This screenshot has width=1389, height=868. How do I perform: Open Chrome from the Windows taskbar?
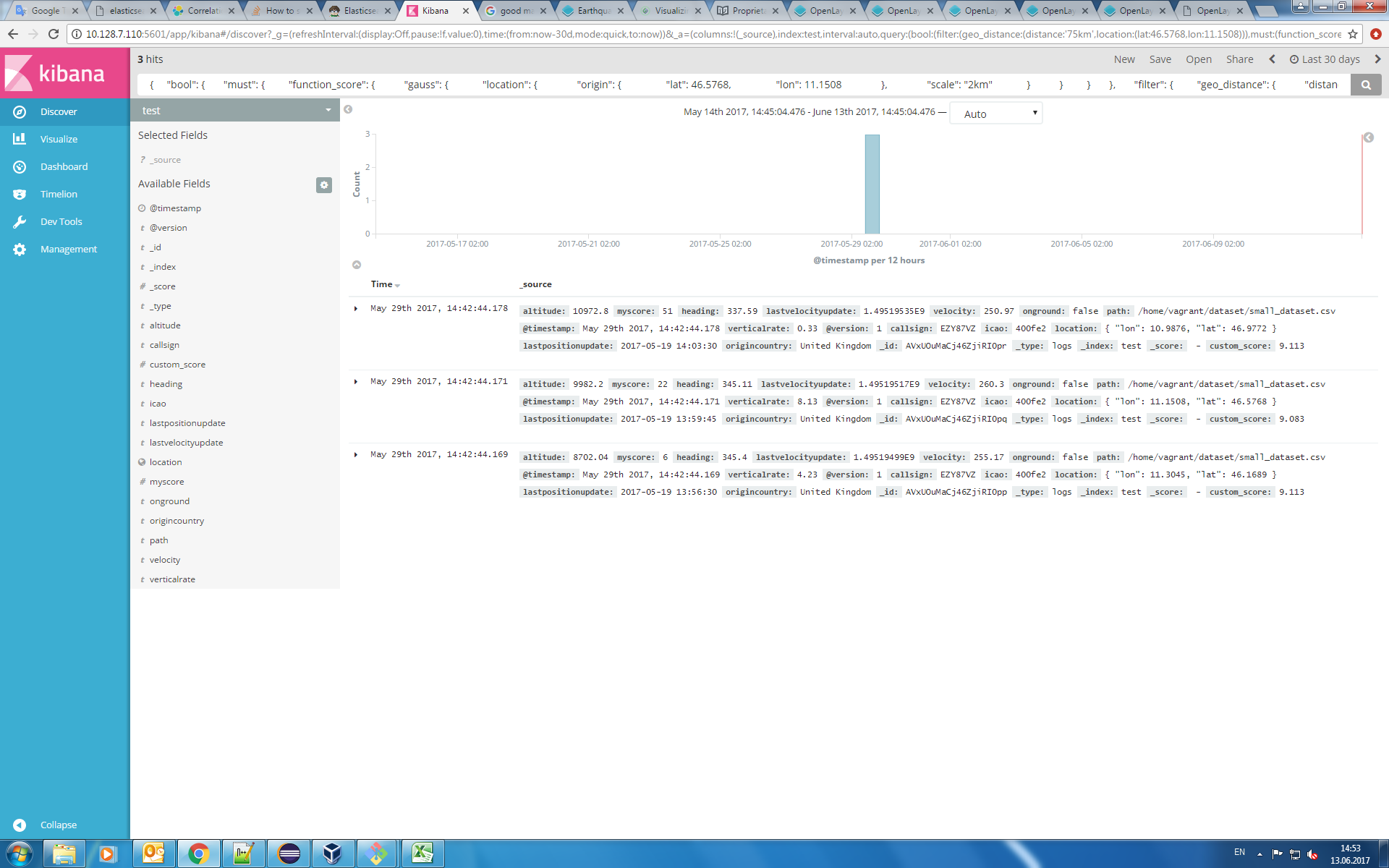(x=198, y=854)
